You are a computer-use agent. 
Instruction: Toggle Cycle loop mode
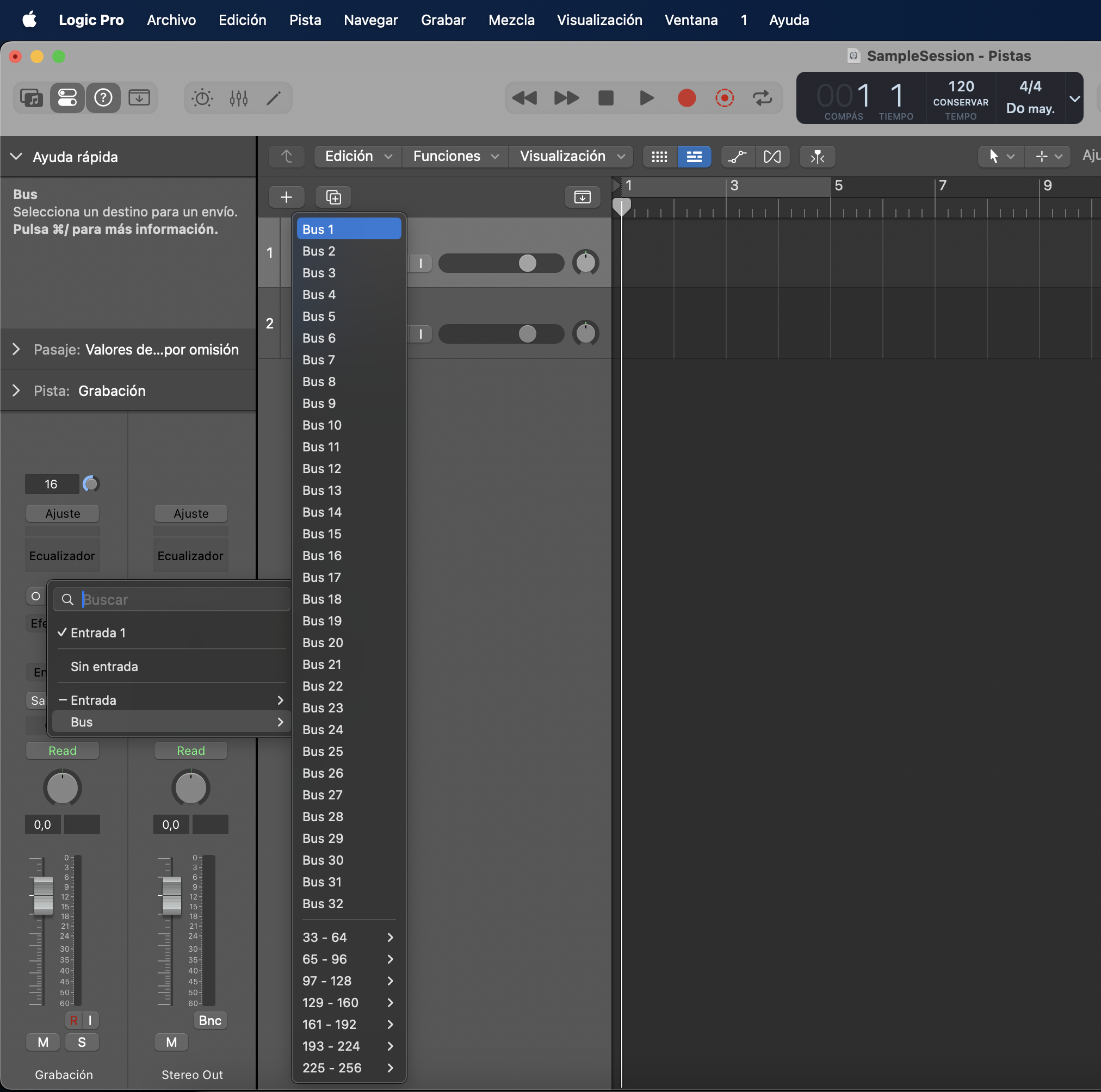[x=762, y=98]
